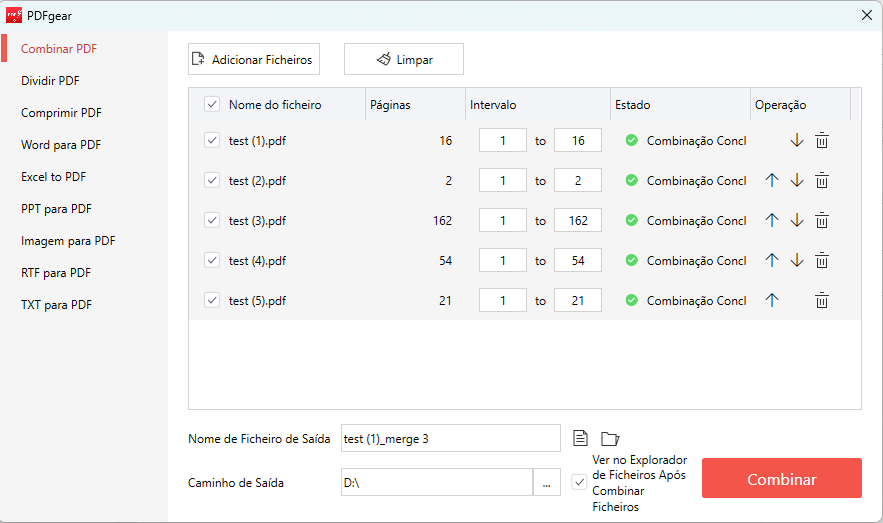The height and width of the screenshot is (523, 883).
Task: Disable view in Explorer after combining
Action: pyautogui.click(x=579, y=483)
